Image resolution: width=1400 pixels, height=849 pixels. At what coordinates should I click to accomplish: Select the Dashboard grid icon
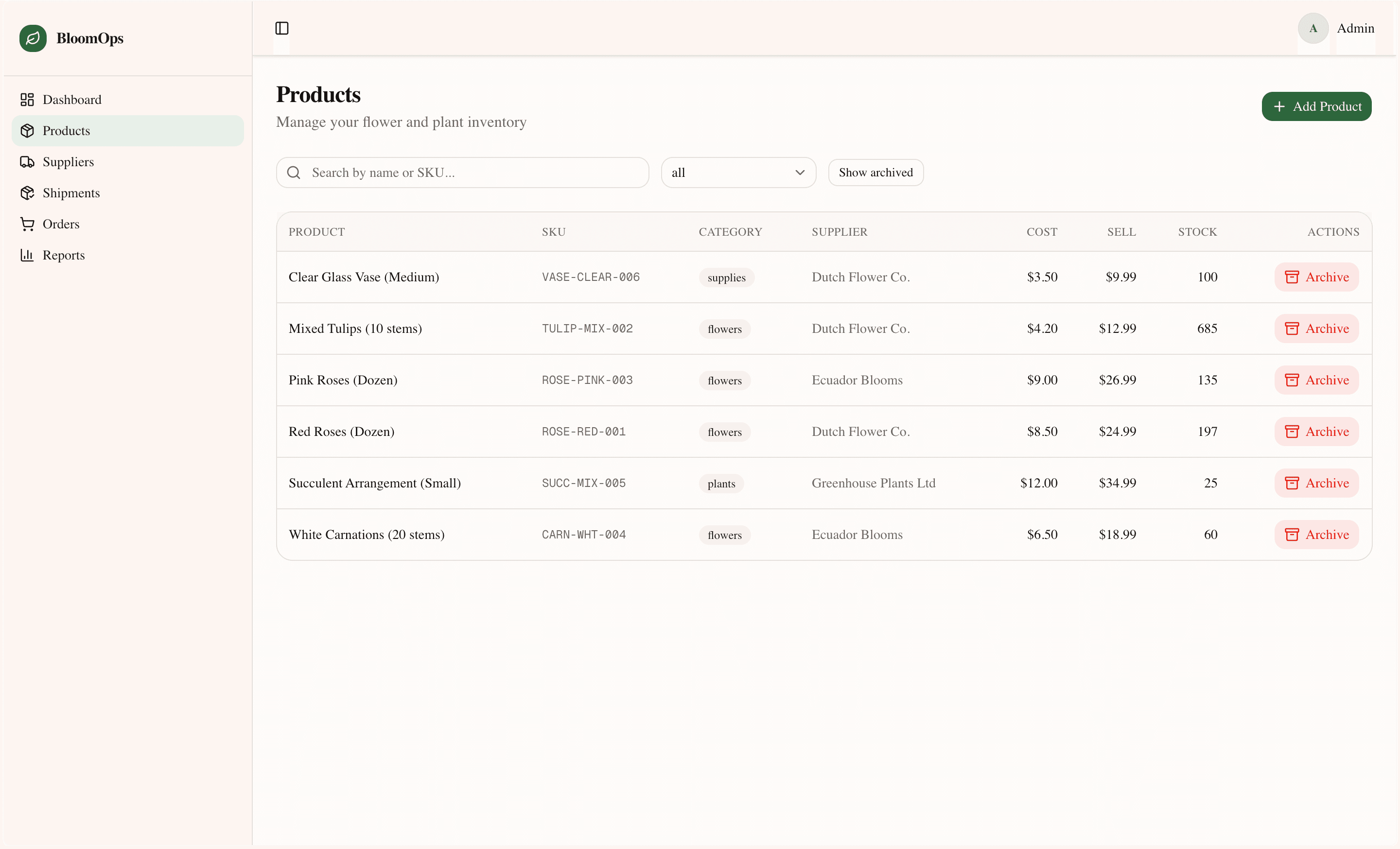(x=27, y=99)
